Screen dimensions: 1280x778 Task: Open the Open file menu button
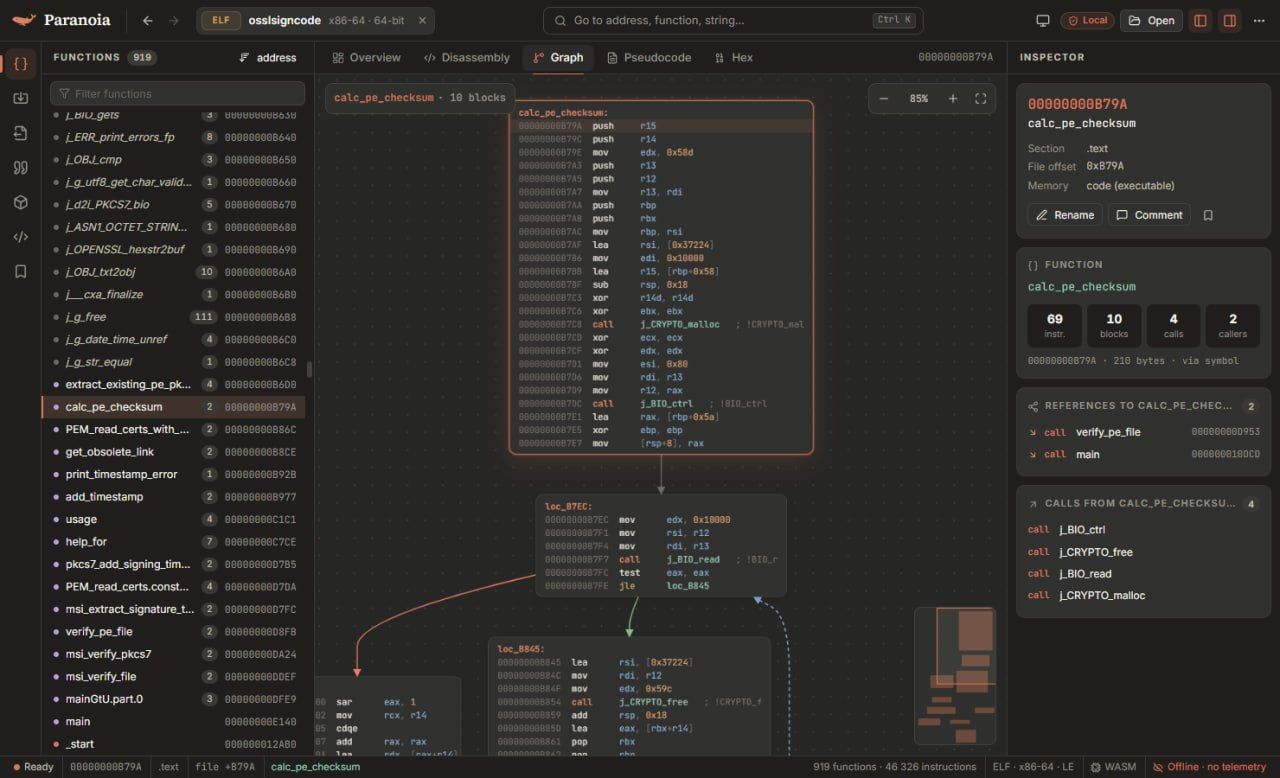tap(1151, 20)
